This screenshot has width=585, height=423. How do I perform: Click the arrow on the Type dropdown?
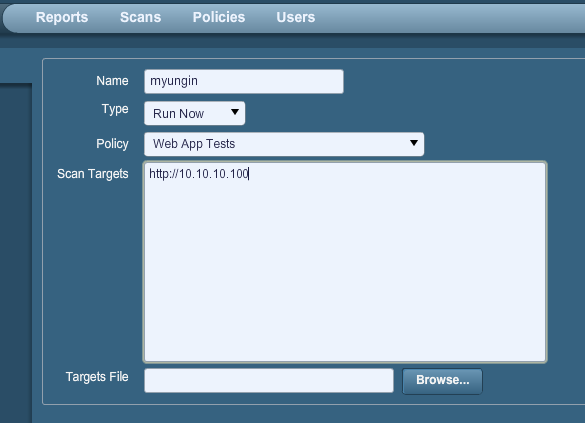click(x=235, y=112)
